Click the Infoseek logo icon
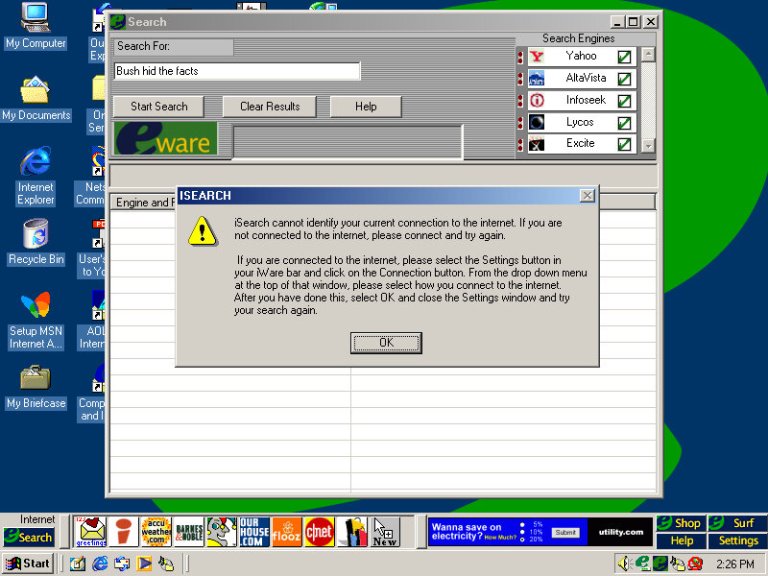 click(537, 101)
